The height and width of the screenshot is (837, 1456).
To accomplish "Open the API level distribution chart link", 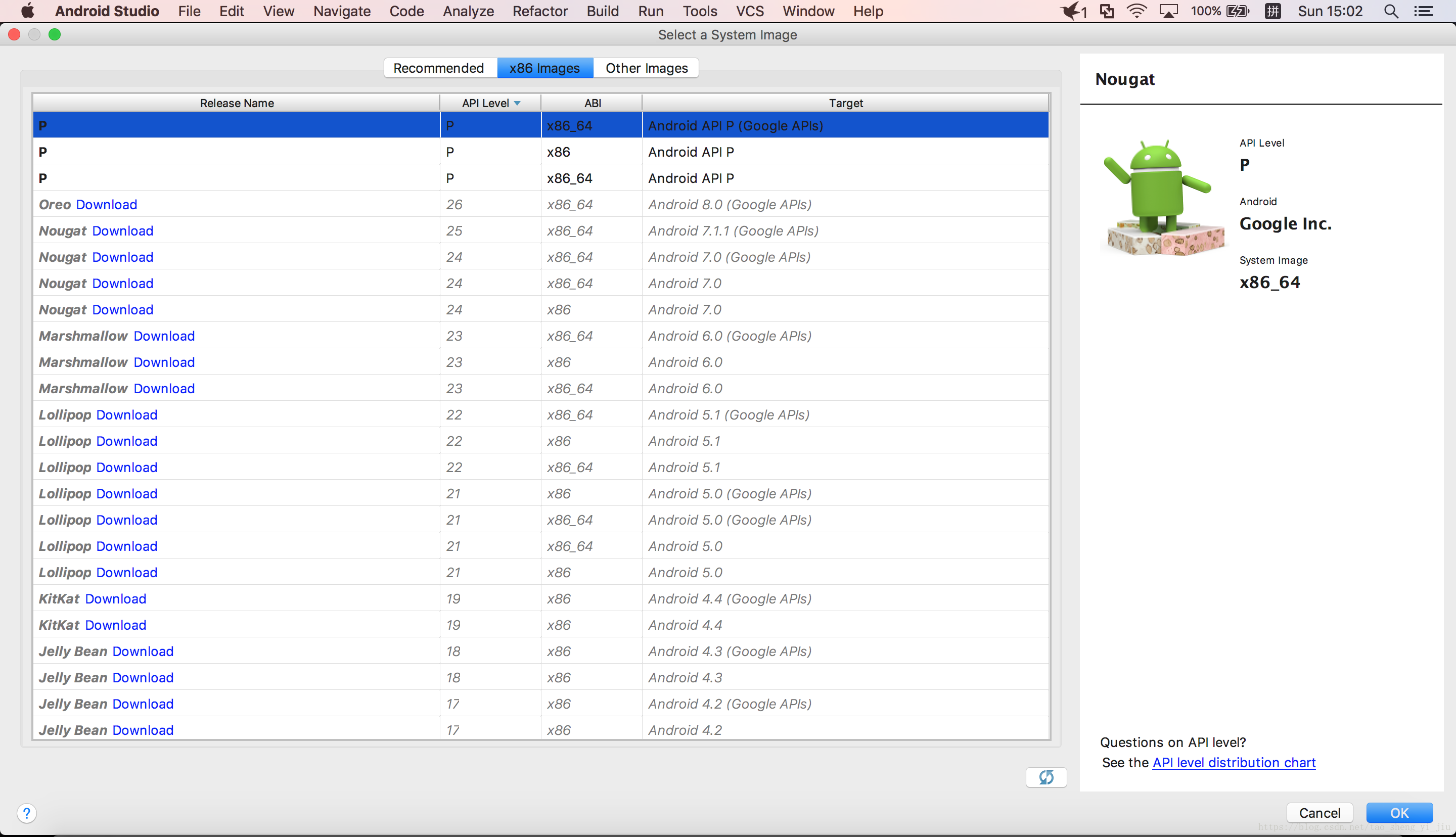I will pos(1234,762).
